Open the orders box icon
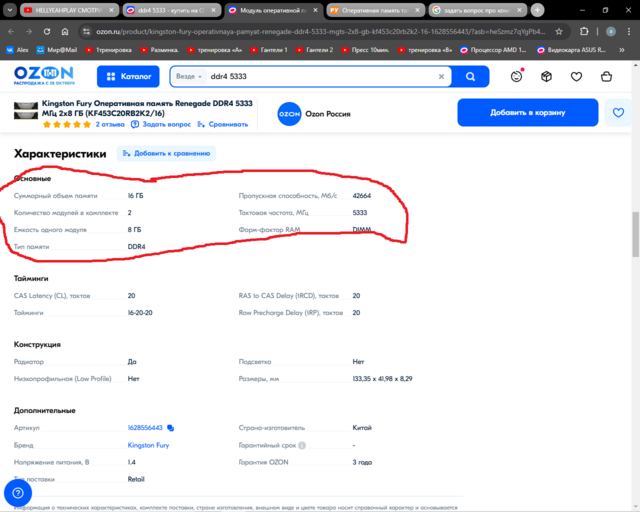This screenshot has height=512, width=640. pos(546,76)
